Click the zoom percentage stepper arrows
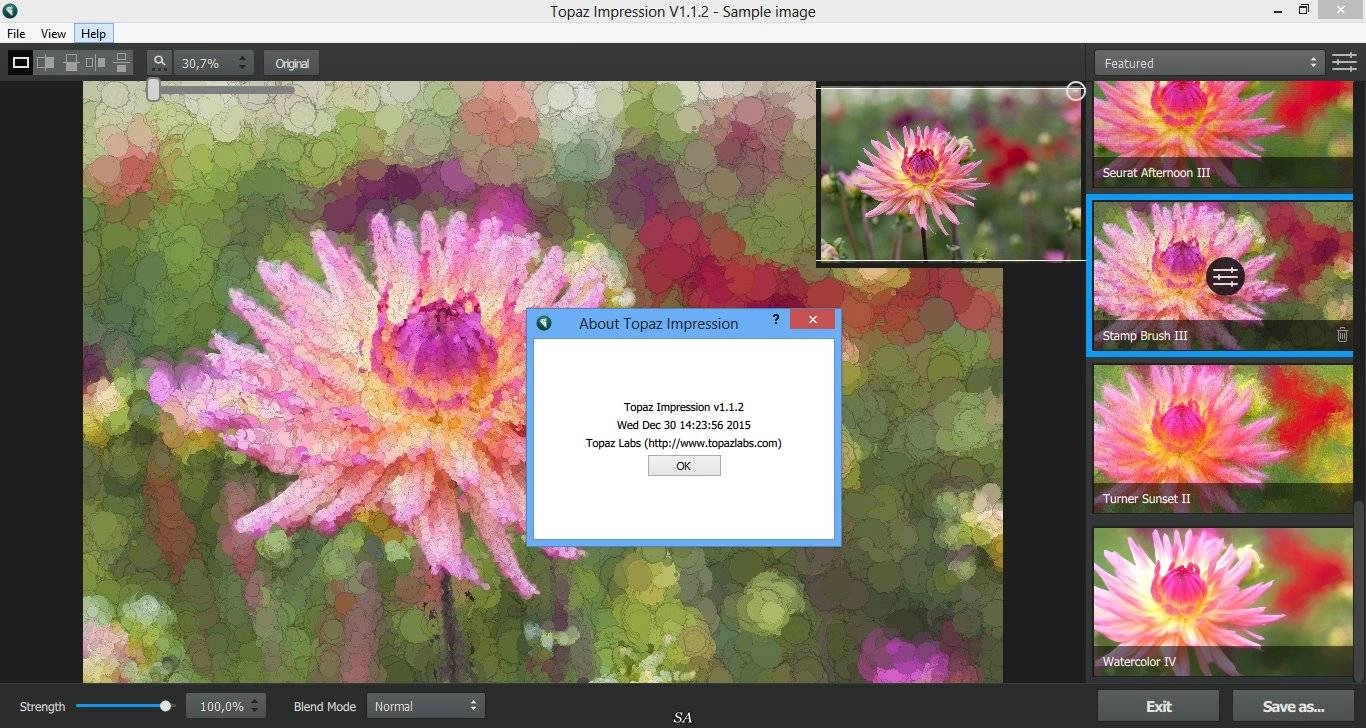 click(242, 63)
